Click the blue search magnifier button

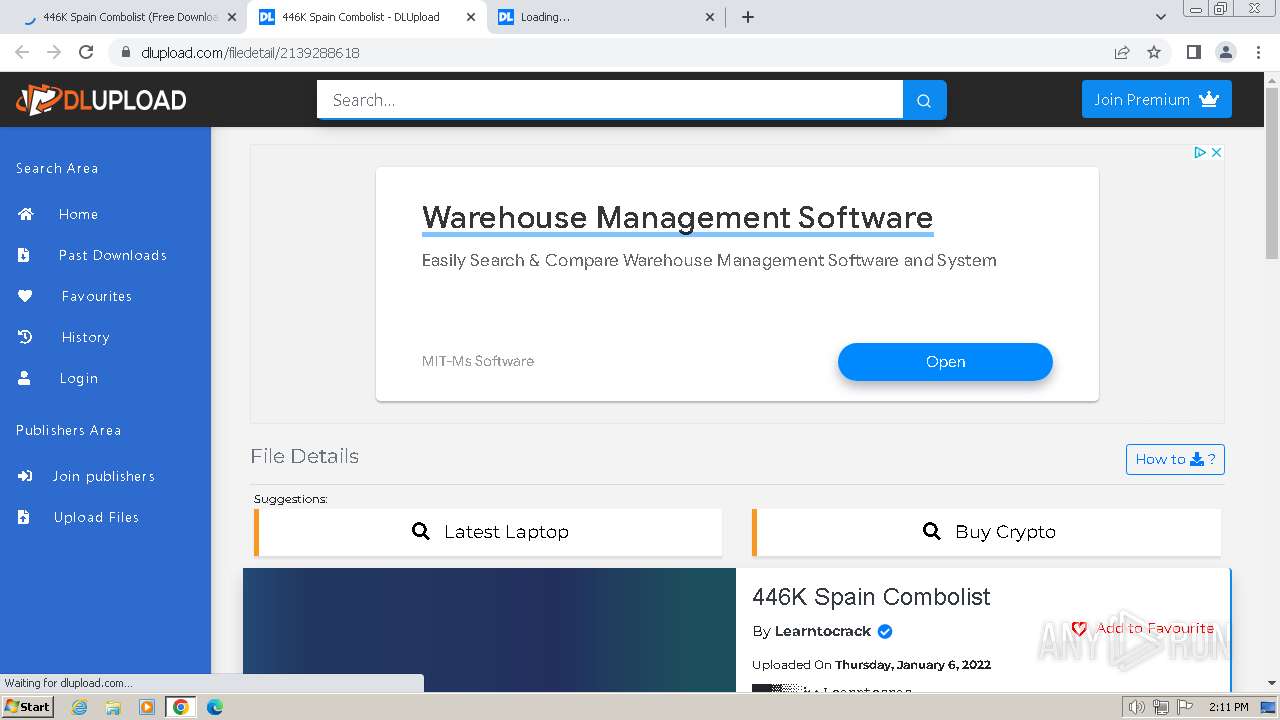pyautogui.click(x=924, y=100)
